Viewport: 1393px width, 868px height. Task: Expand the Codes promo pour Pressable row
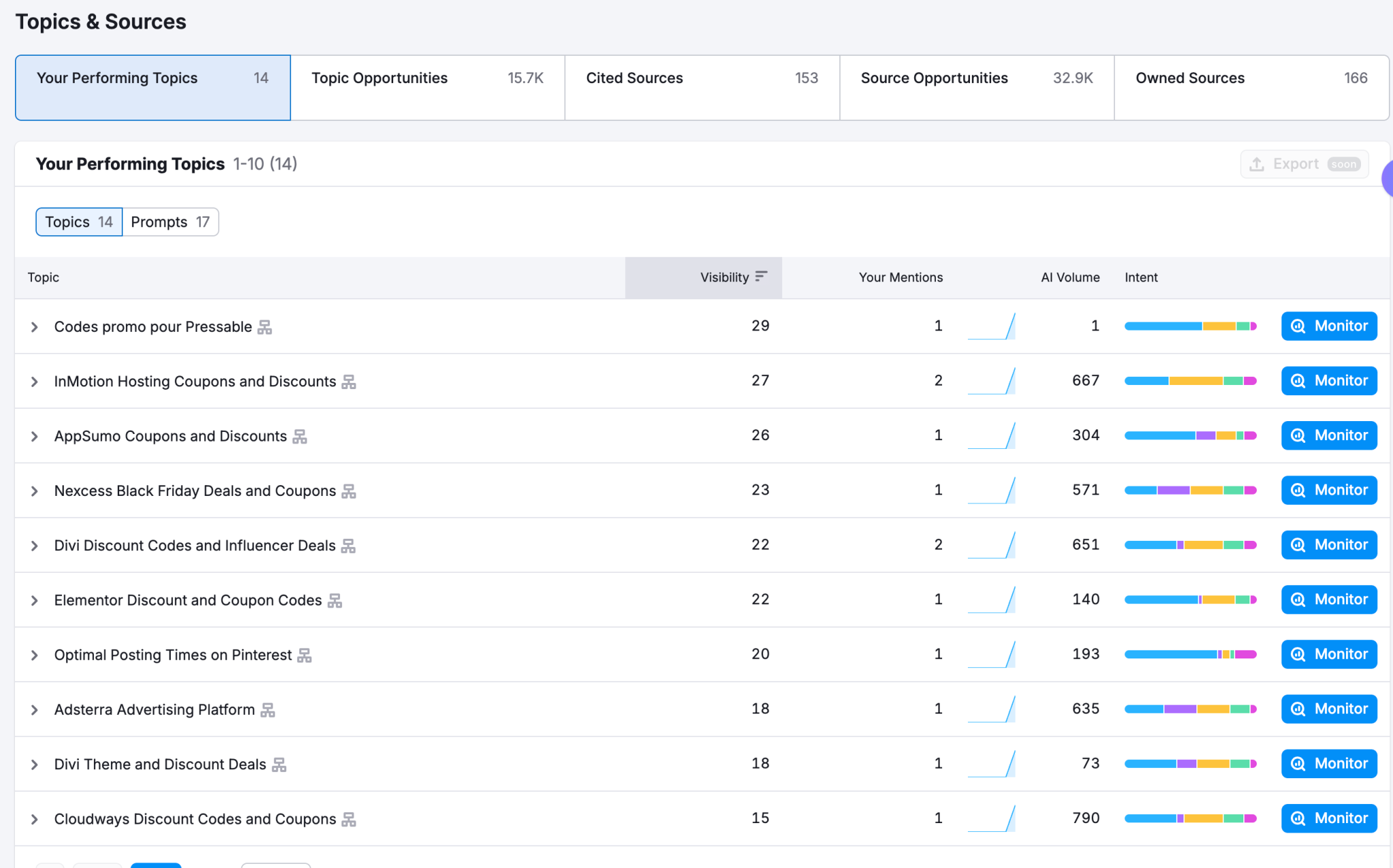[x=35, y=327]
